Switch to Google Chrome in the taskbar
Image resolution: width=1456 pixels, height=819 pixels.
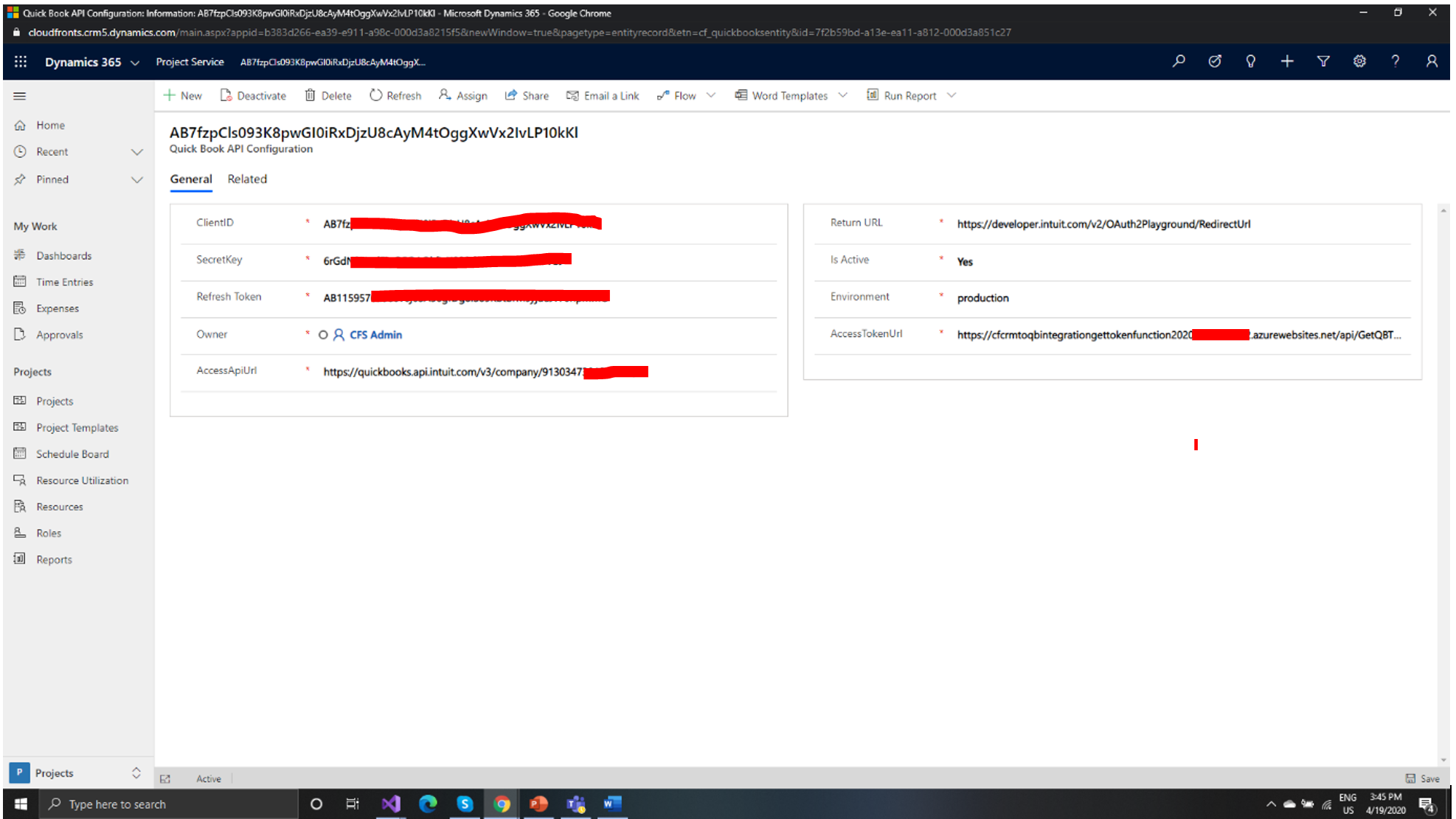coord(502,804)
